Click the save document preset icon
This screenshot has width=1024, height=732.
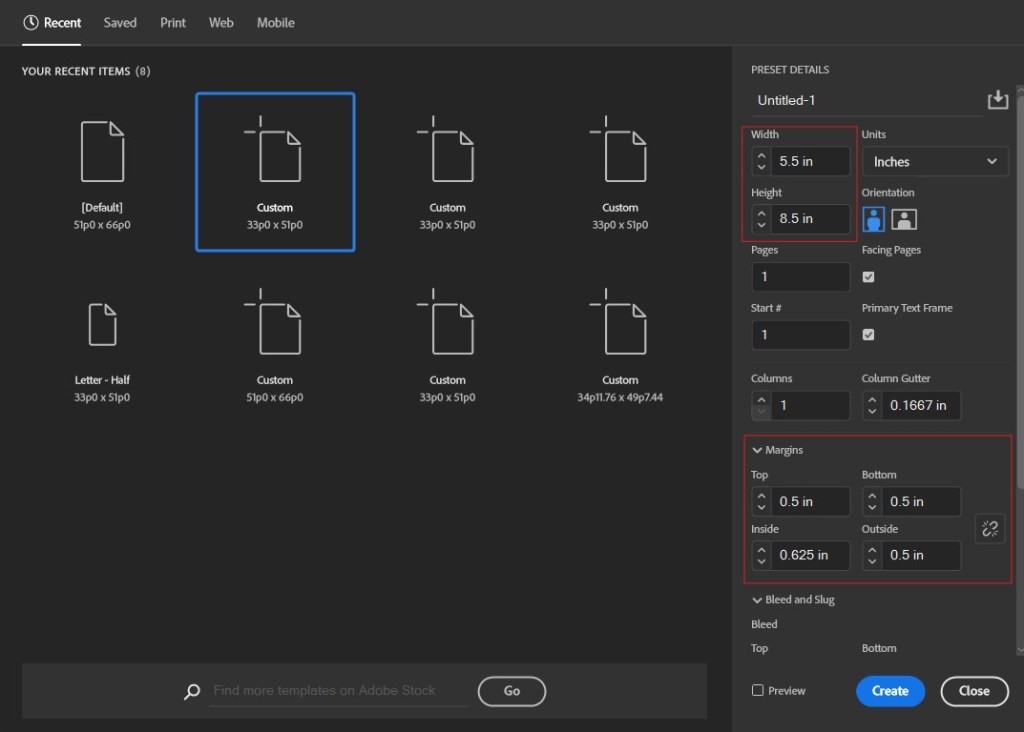click(997, 100)
